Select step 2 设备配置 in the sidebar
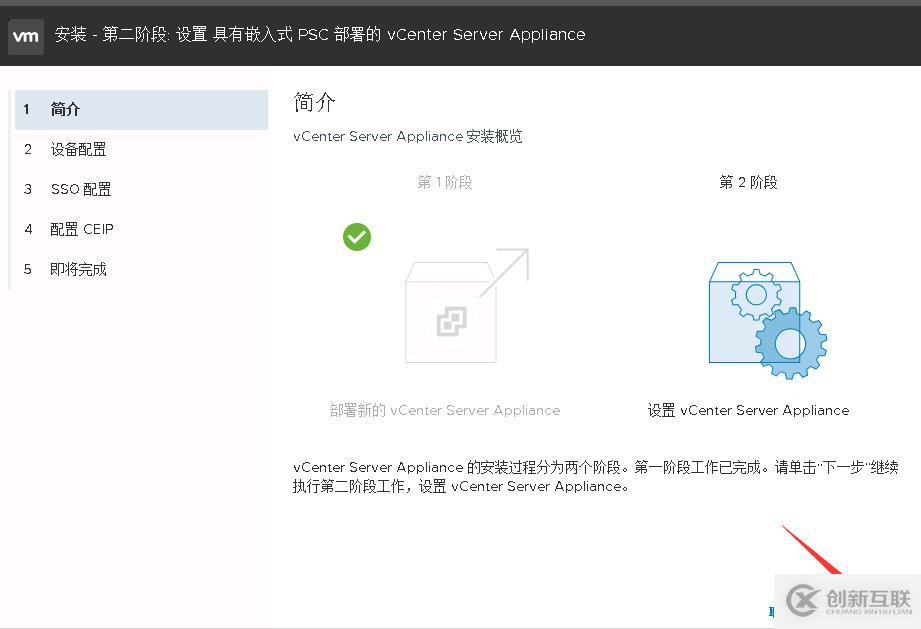This screenshot has height=629, width=921. coord(79,149)
